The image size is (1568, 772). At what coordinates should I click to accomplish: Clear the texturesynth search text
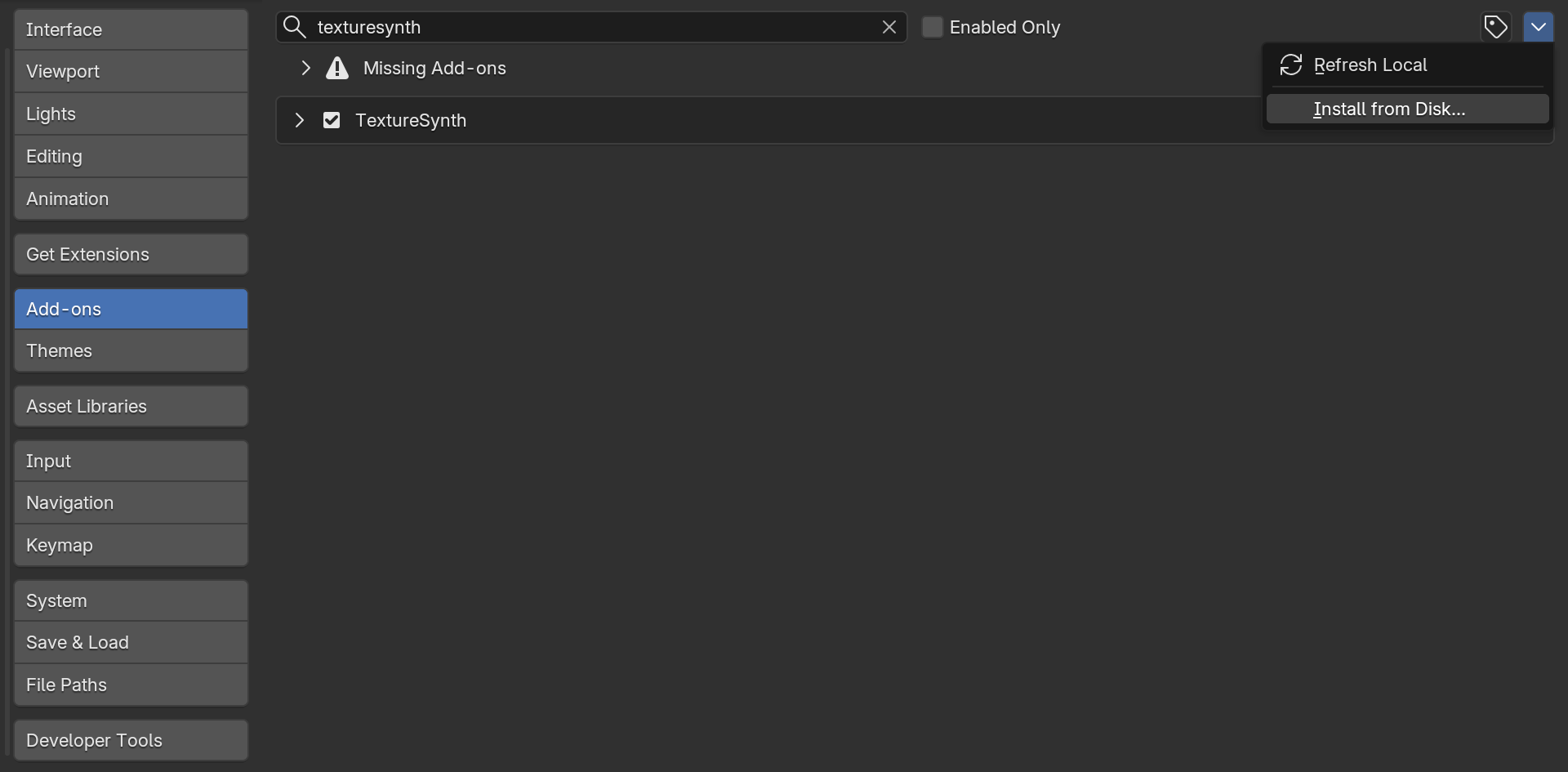pos(889,27)
